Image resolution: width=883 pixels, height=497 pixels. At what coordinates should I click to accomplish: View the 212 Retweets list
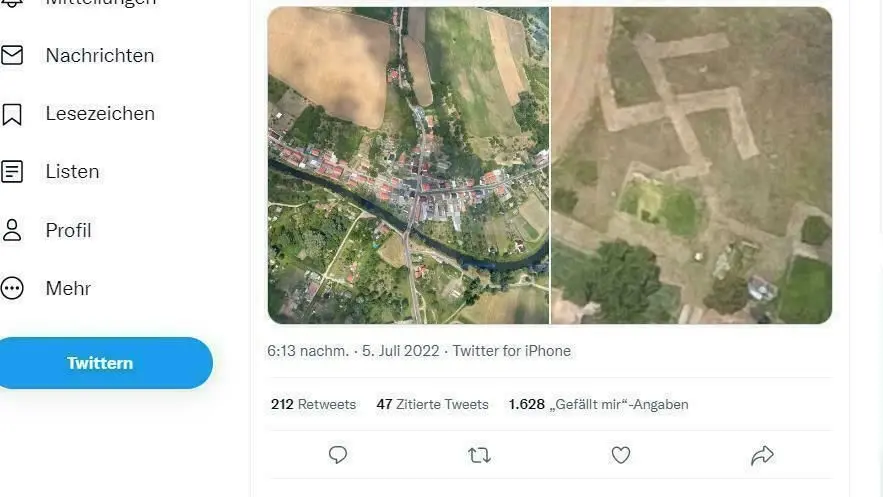pyautogui.click(x=313, y=404)
